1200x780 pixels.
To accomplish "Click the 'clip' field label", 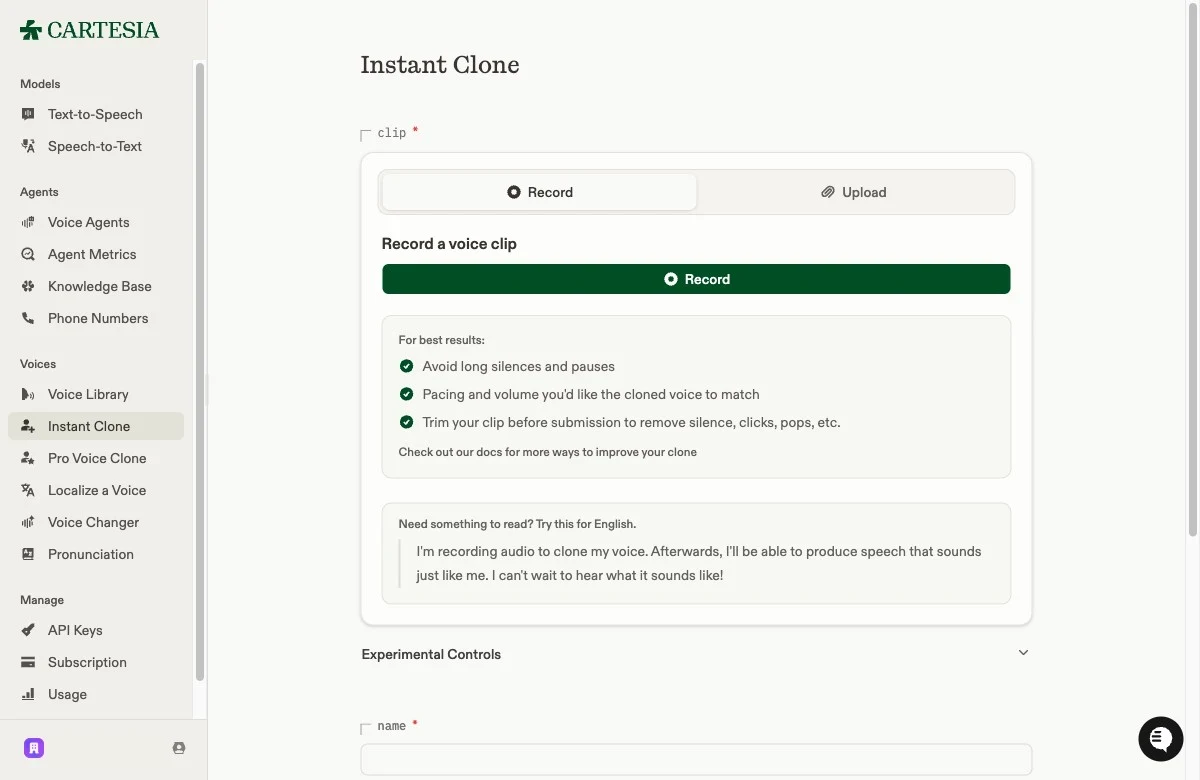I will point(392,133).
